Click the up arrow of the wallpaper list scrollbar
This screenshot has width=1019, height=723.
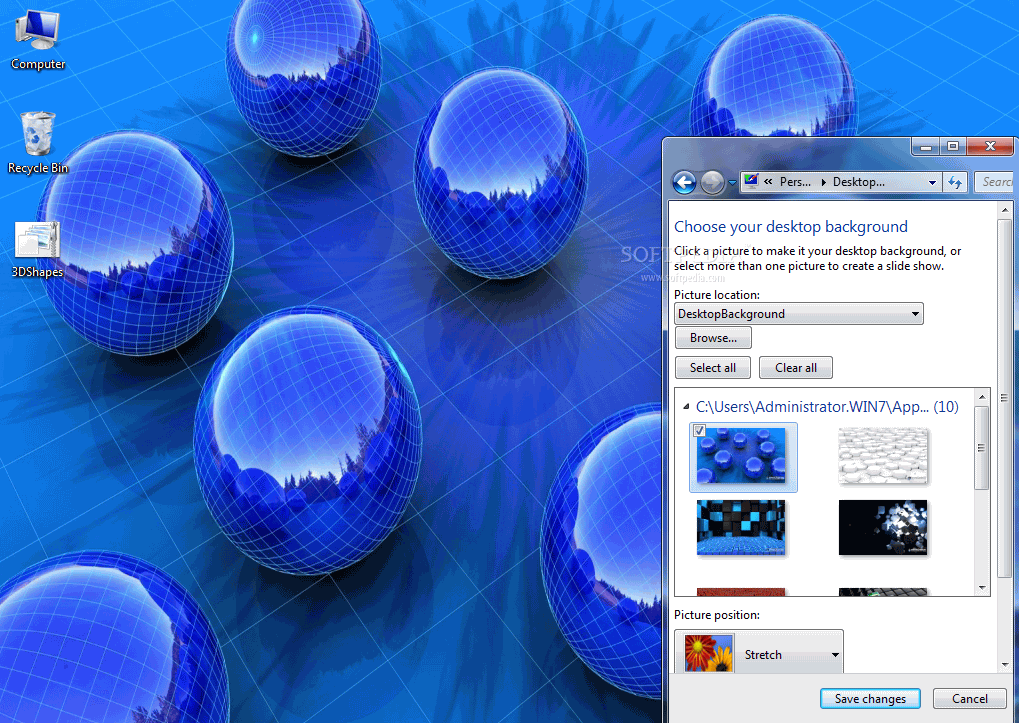pyautogui.click(x=982, y=396)
